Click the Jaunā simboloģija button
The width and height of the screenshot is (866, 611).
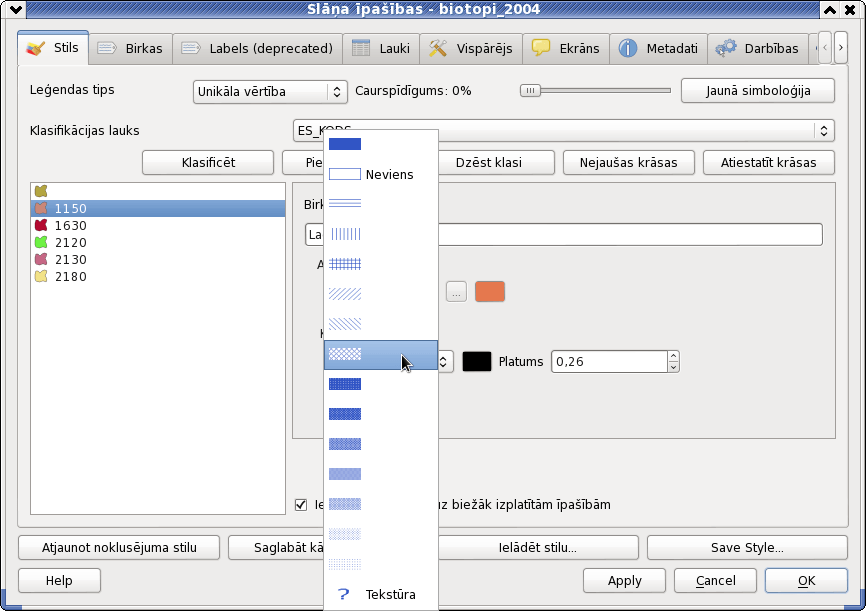(758, 91)
